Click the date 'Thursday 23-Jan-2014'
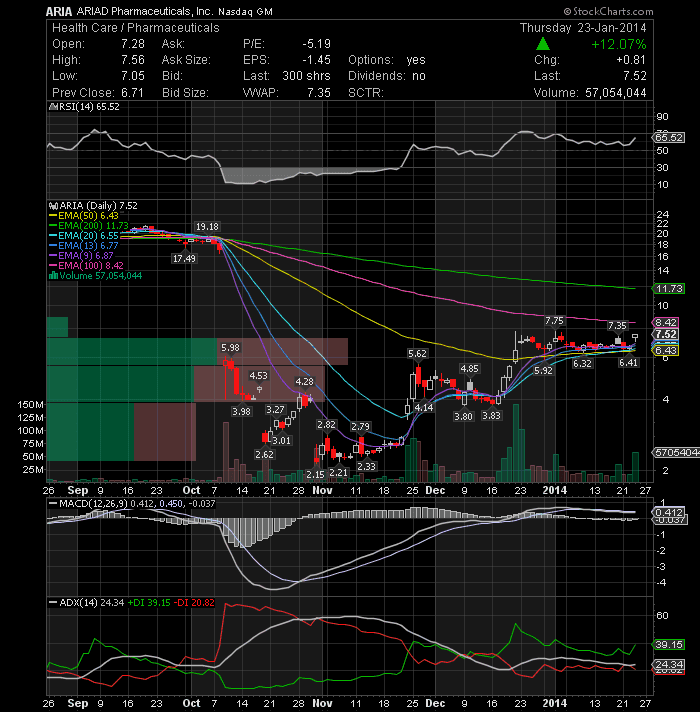The height and width of the screenshot is (712, 700). point(583,28)
